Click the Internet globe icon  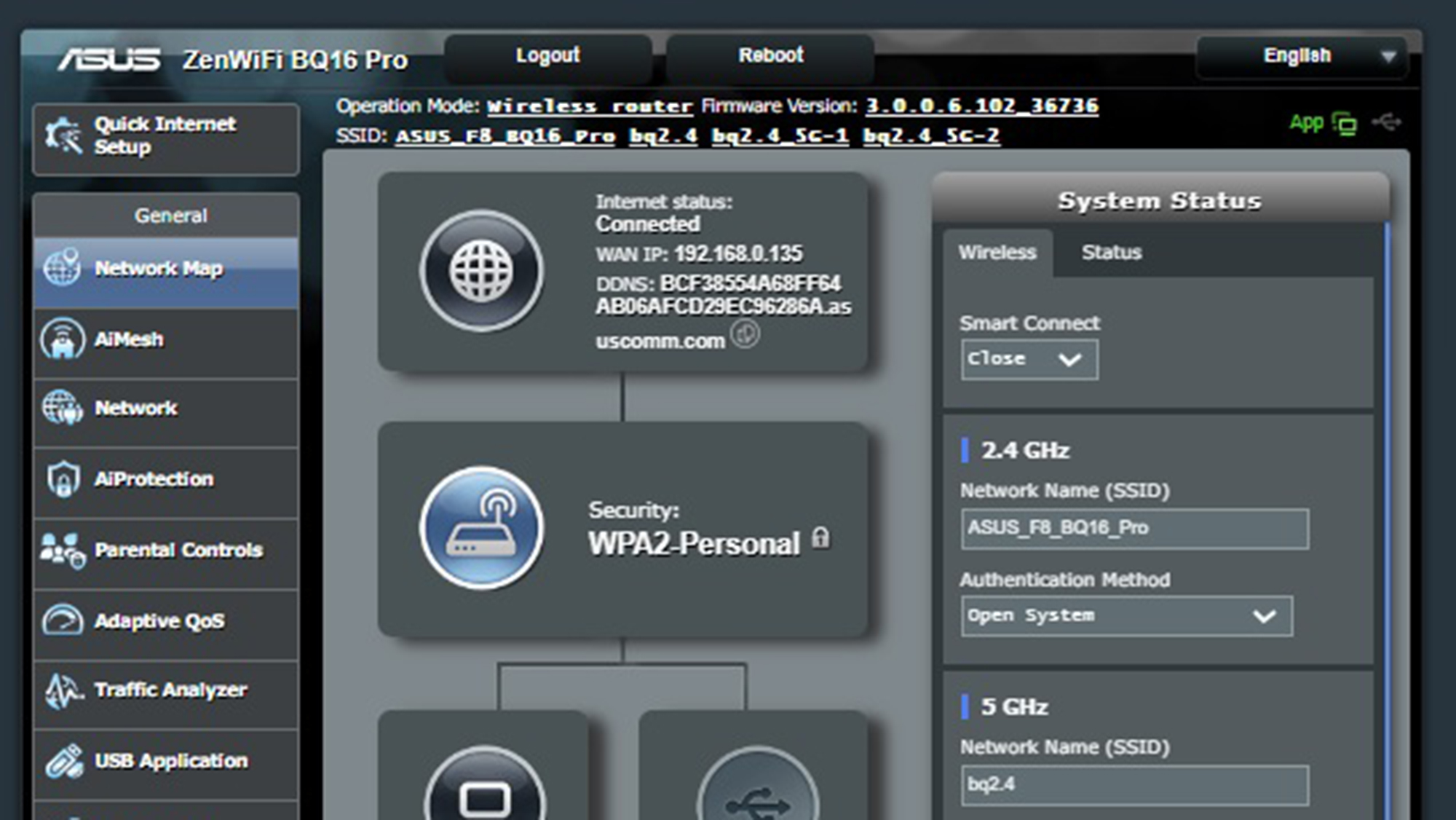tap(481, 271)
